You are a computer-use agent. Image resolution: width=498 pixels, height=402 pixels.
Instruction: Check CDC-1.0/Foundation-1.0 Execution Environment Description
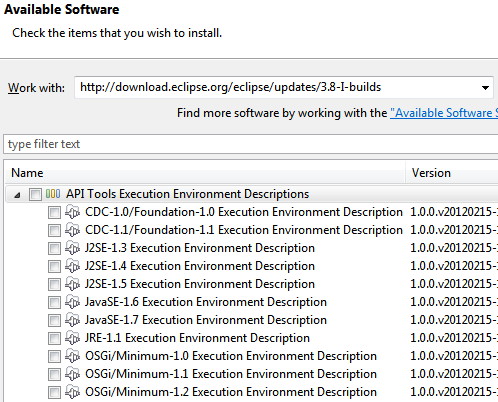[54, 212]
